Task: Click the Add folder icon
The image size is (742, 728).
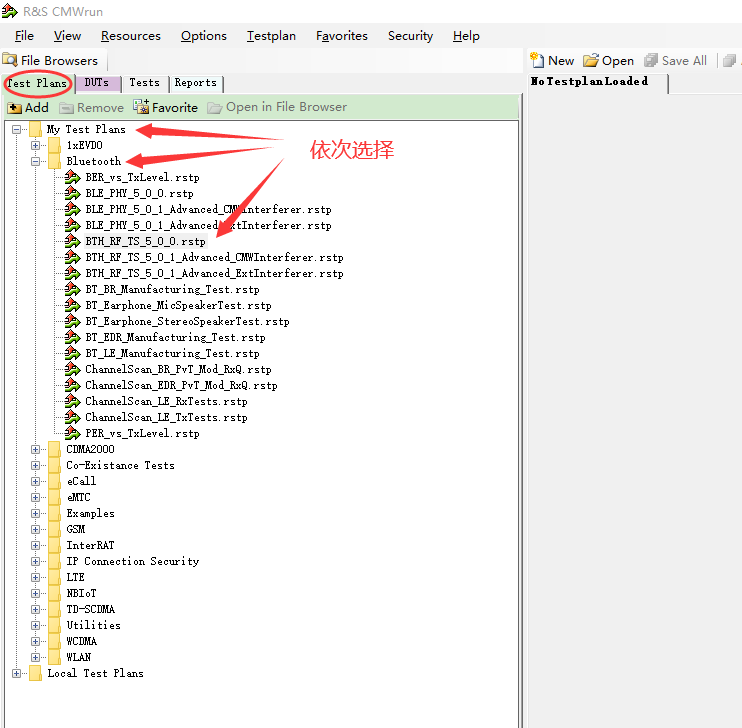Action: (14, 108)
